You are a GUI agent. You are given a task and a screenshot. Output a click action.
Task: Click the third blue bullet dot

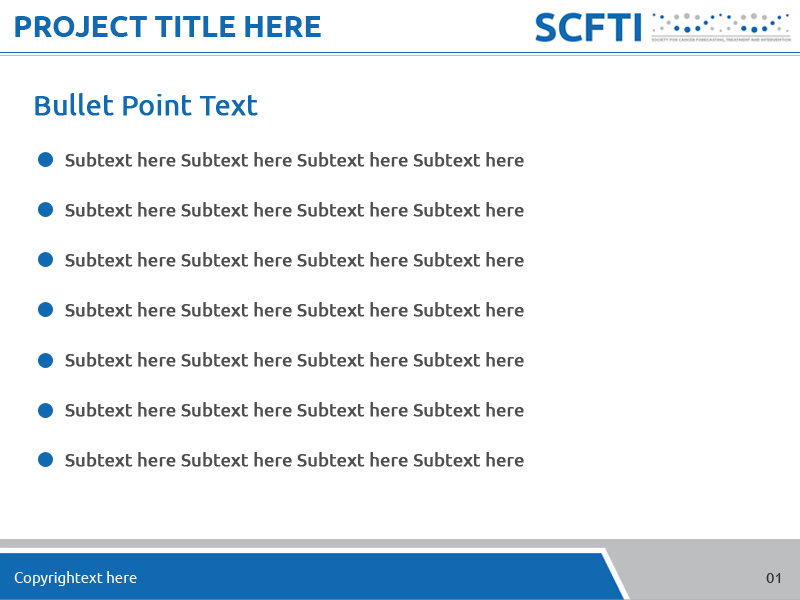[45, 260]
